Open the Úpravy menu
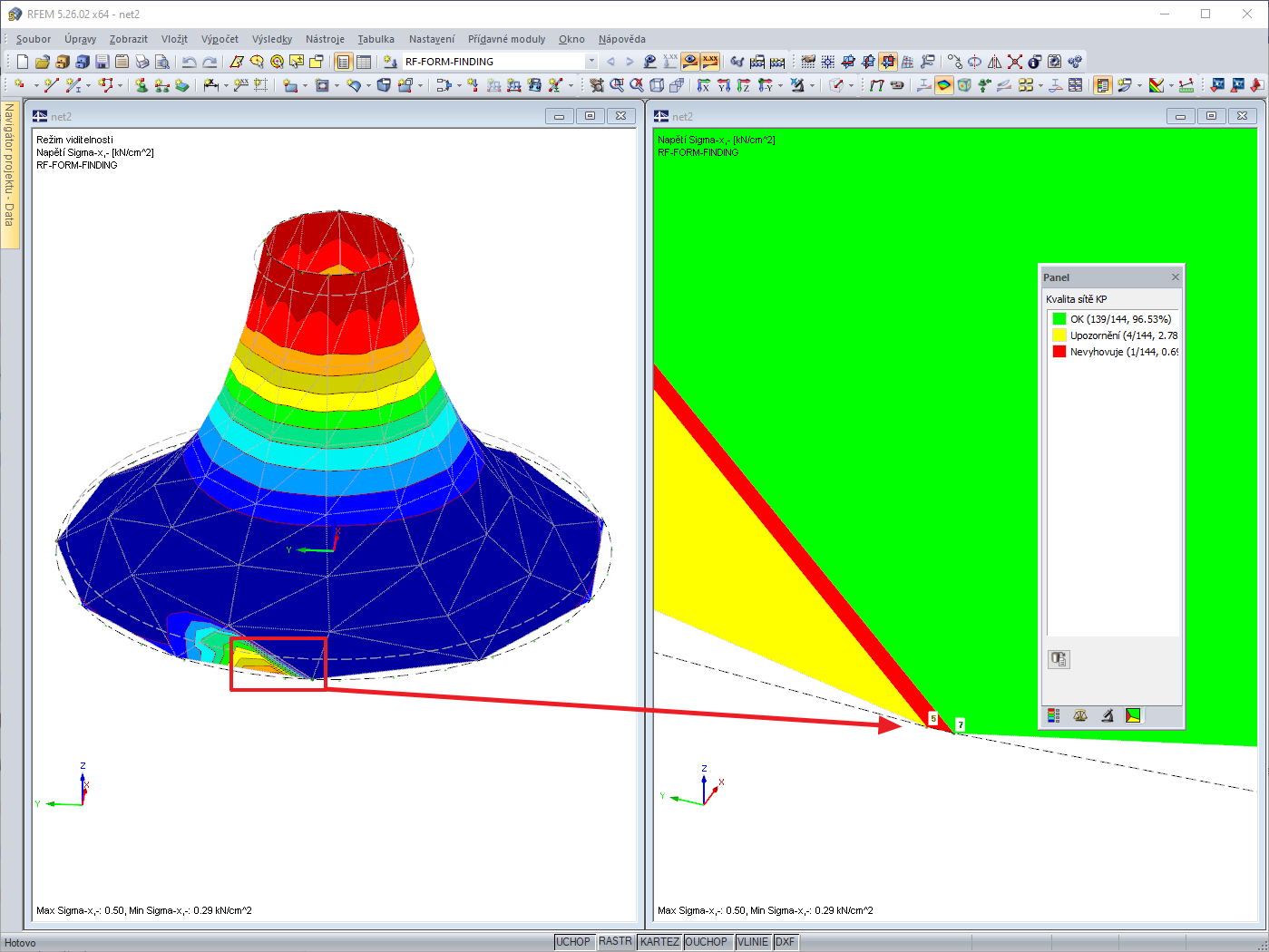Viewport: 1269px width, 952px height. tap(80, 39)
